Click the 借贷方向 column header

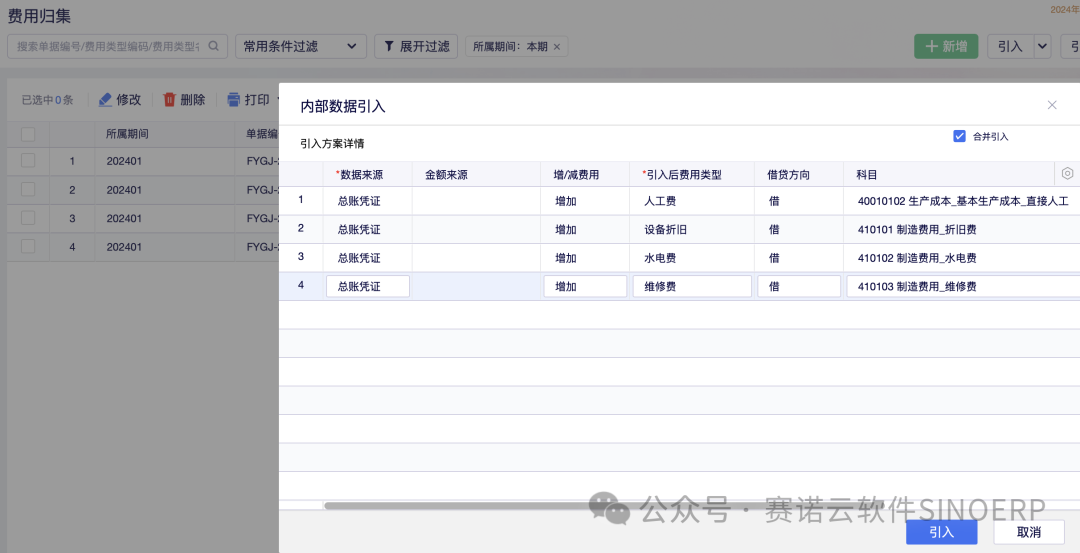(x=789, y=174)
